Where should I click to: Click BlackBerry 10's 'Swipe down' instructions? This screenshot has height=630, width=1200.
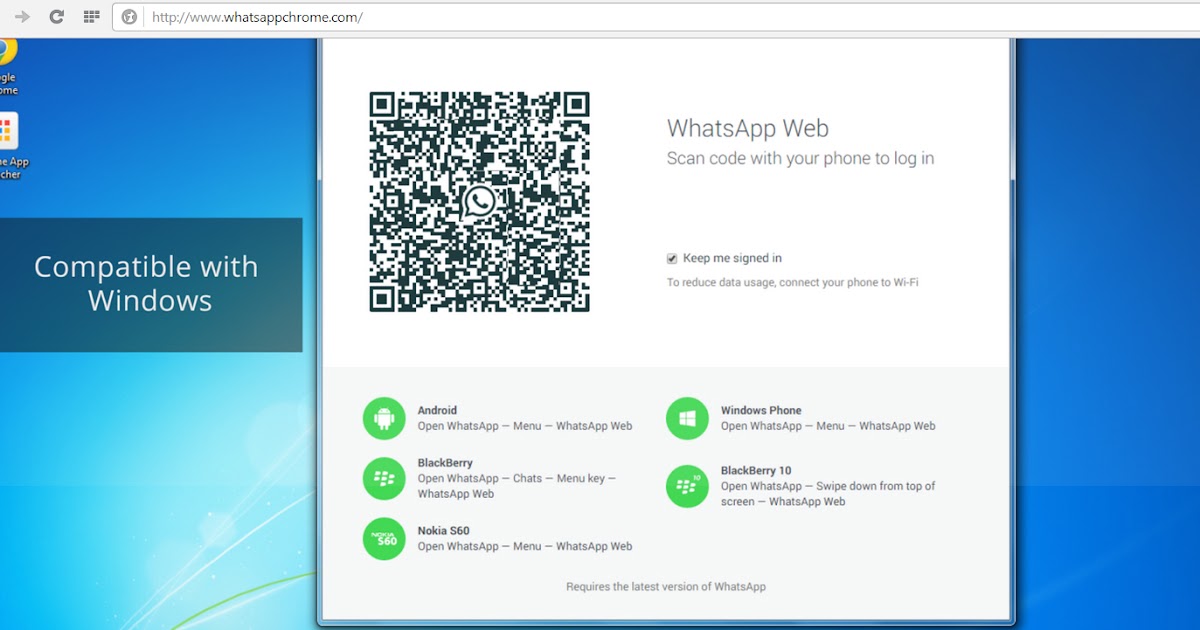tap(828, 494)
